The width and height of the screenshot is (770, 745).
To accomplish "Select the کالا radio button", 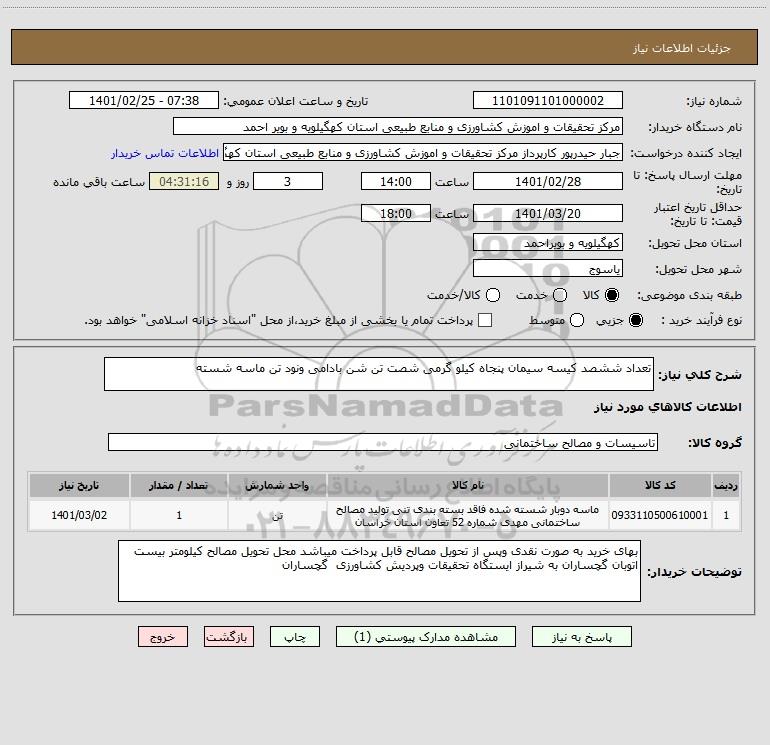I will click(x=612, y=295).
